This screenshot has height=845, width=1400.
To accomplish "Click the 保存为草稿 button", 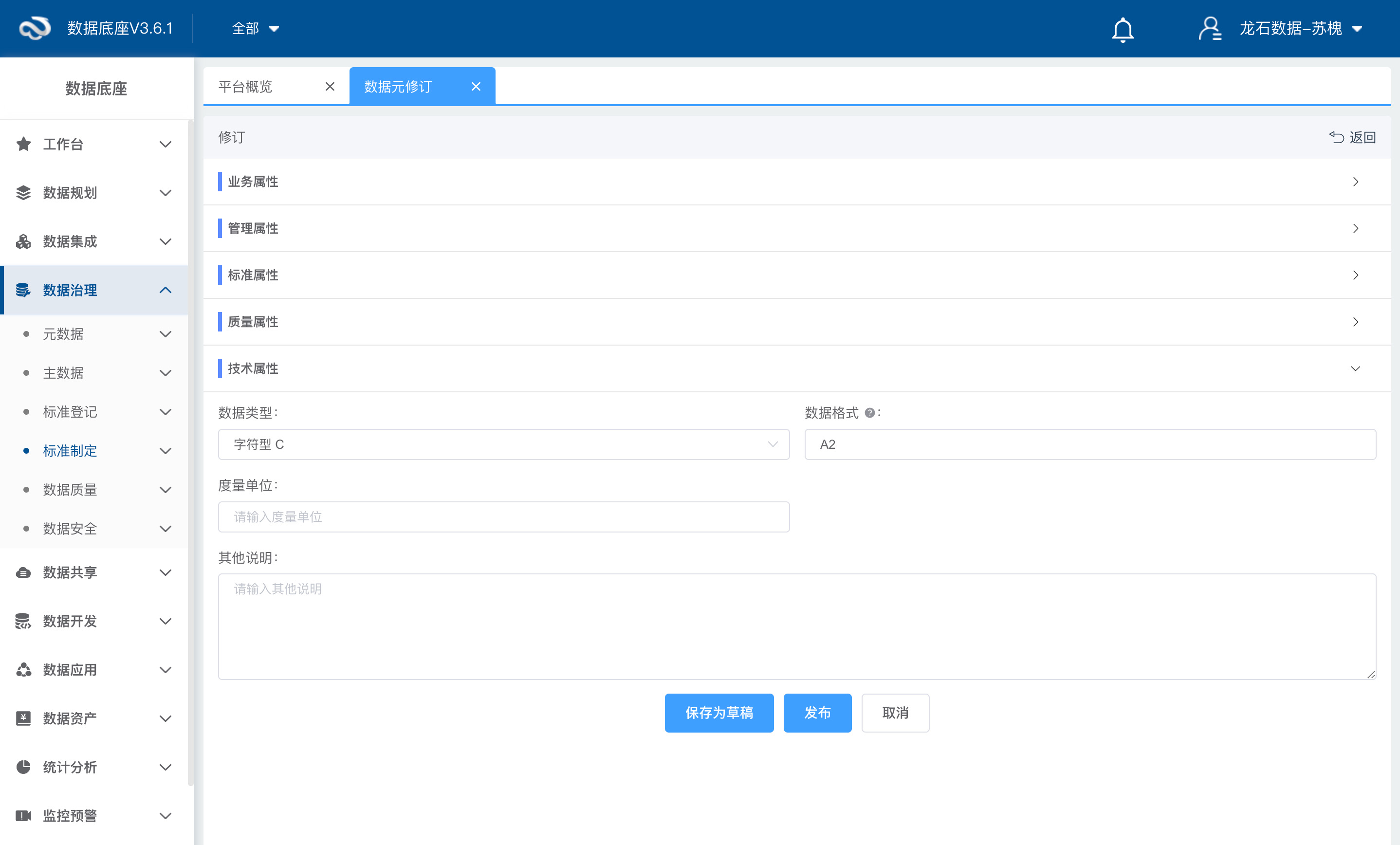I will point(719,713).
